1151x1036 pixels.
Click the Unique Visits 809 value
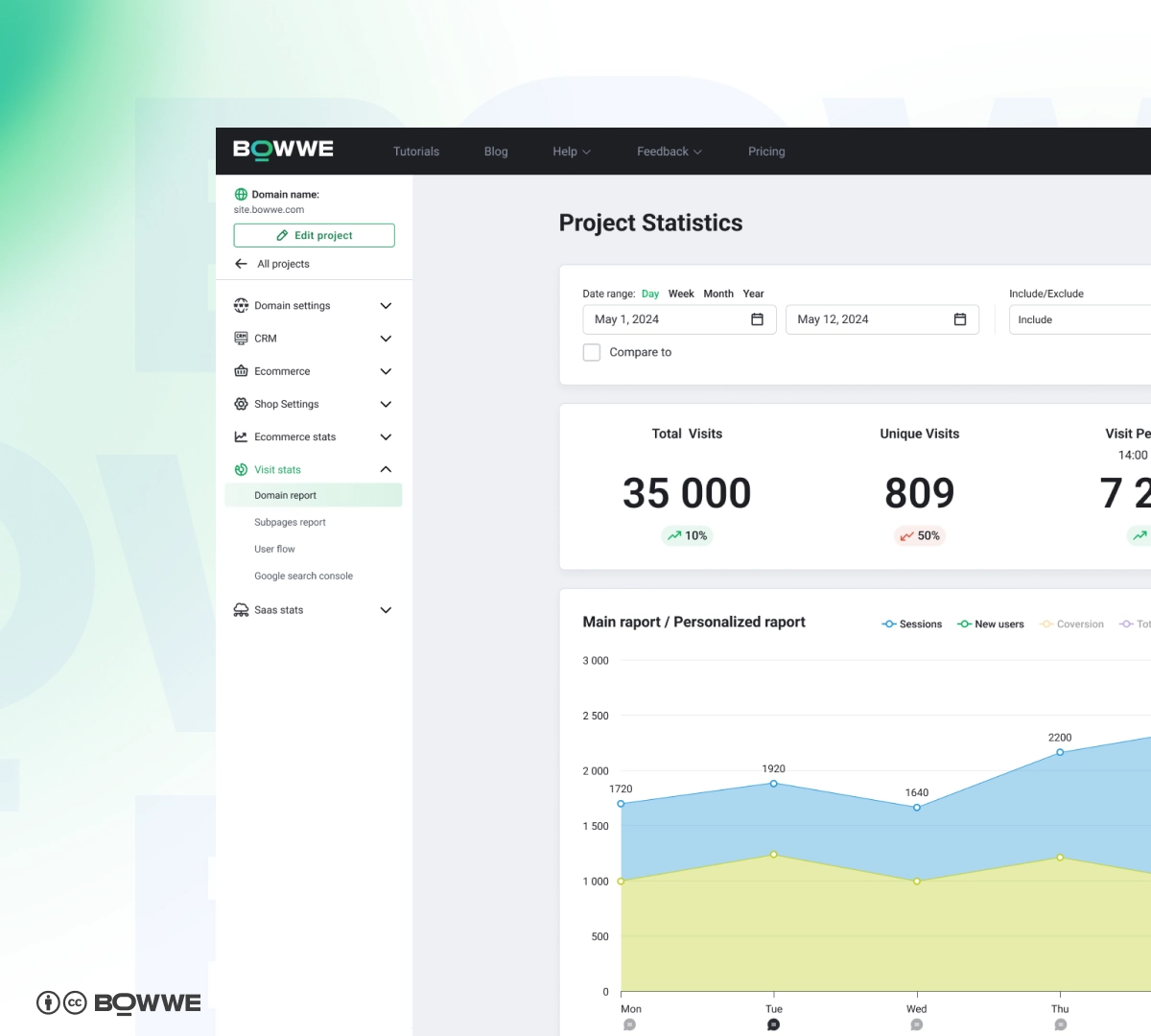click(920, 493)
